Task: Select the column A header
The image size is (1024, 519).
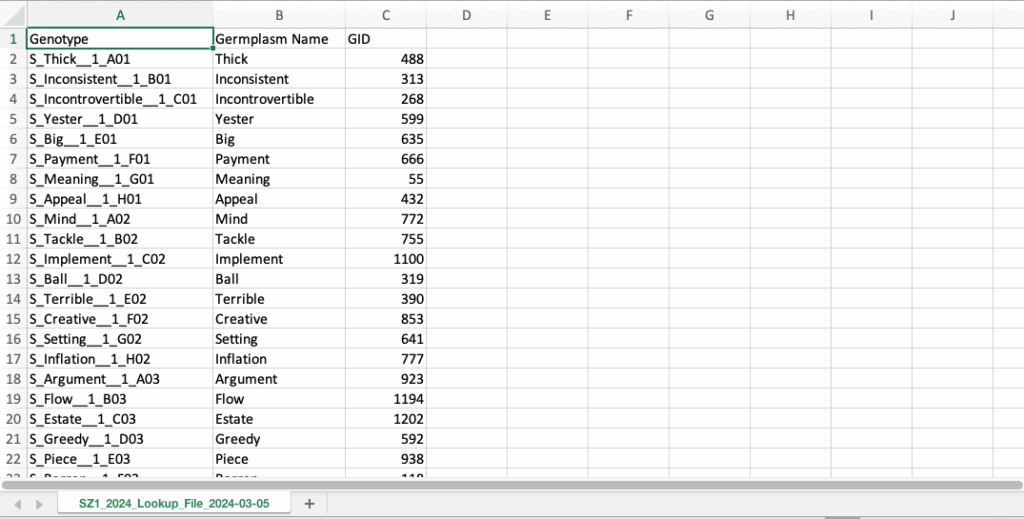Action: click(x=120, y=15)
